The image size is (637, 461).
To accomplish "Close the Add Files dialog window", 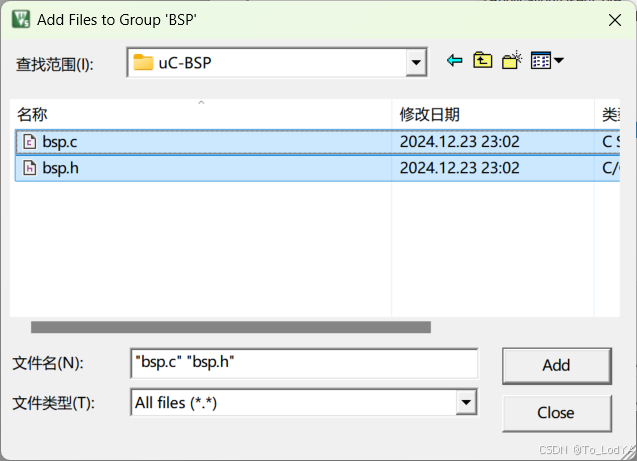I will [x=615, y=20].
